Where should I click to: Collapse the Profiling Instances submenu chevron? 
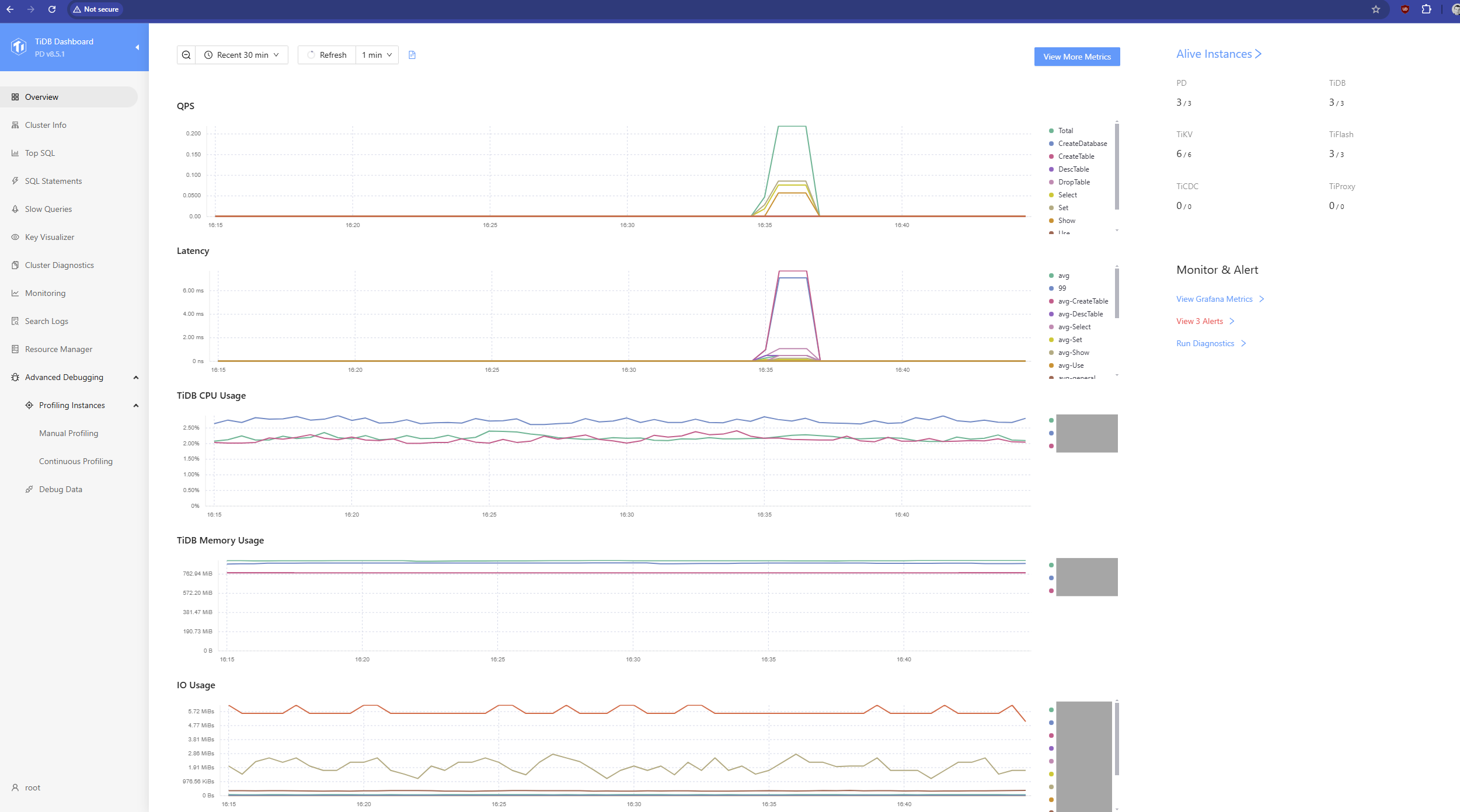tap(136, 405)
